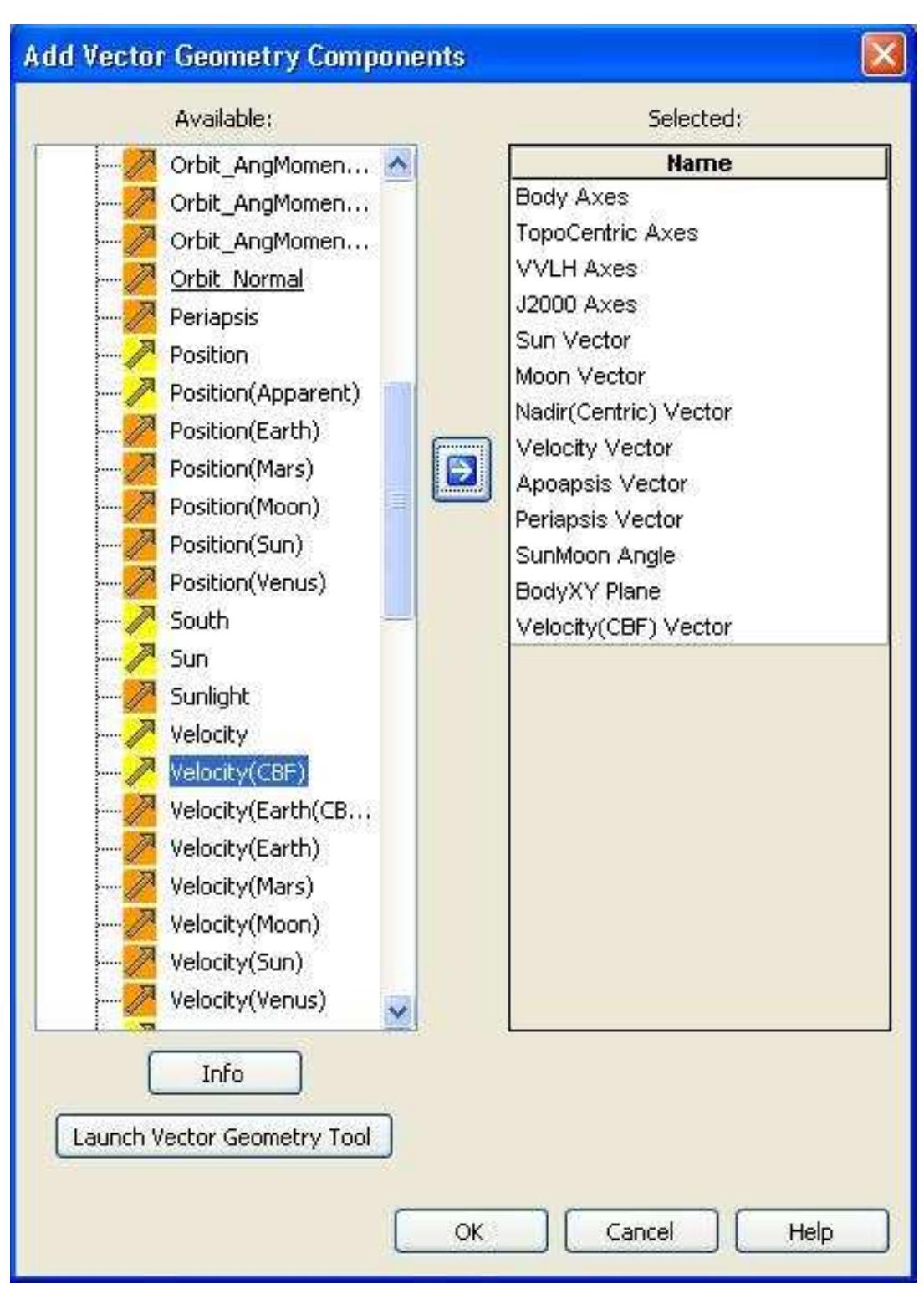Click the blue move-right arrow button
Viewport: 924px width, 1289px height.
(462, 471)
